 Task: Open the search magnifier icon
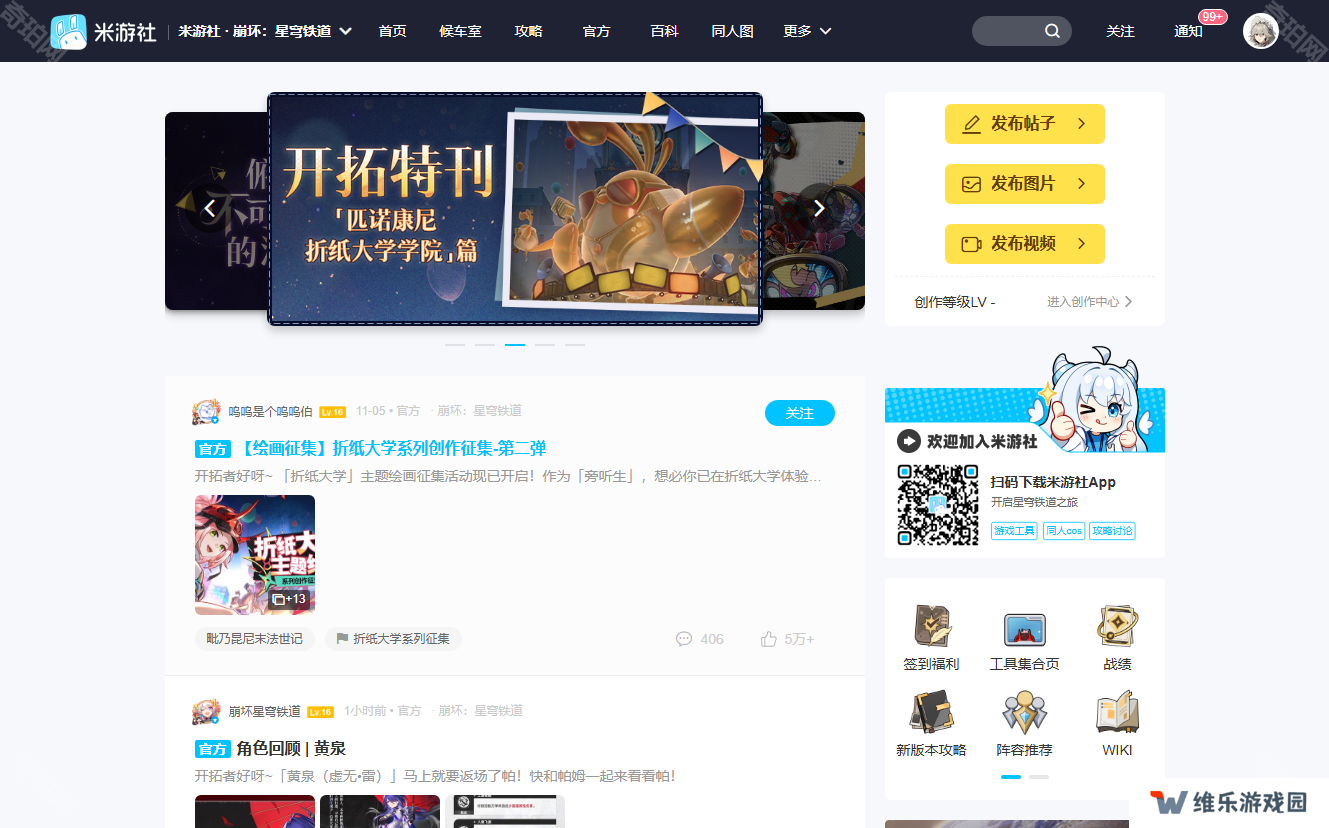1052,31
